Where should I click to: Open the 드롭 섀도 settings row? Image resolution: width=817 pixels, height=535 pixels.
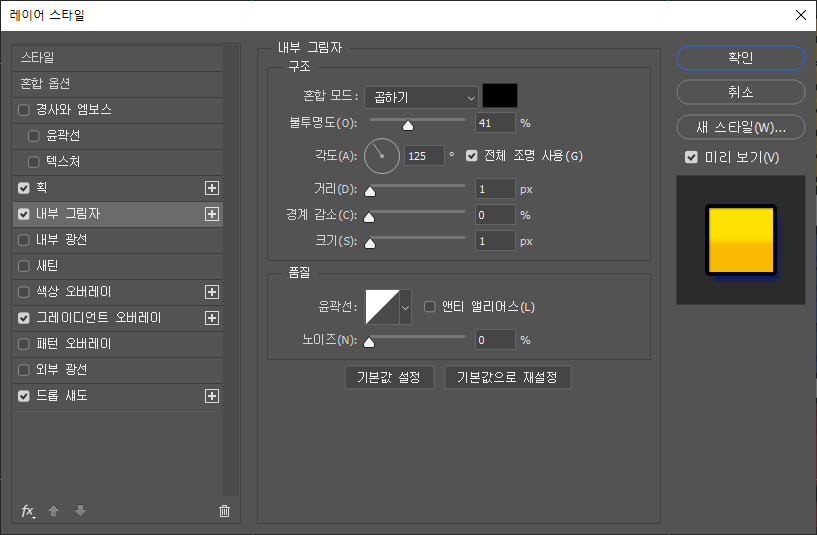pos(118,396)
